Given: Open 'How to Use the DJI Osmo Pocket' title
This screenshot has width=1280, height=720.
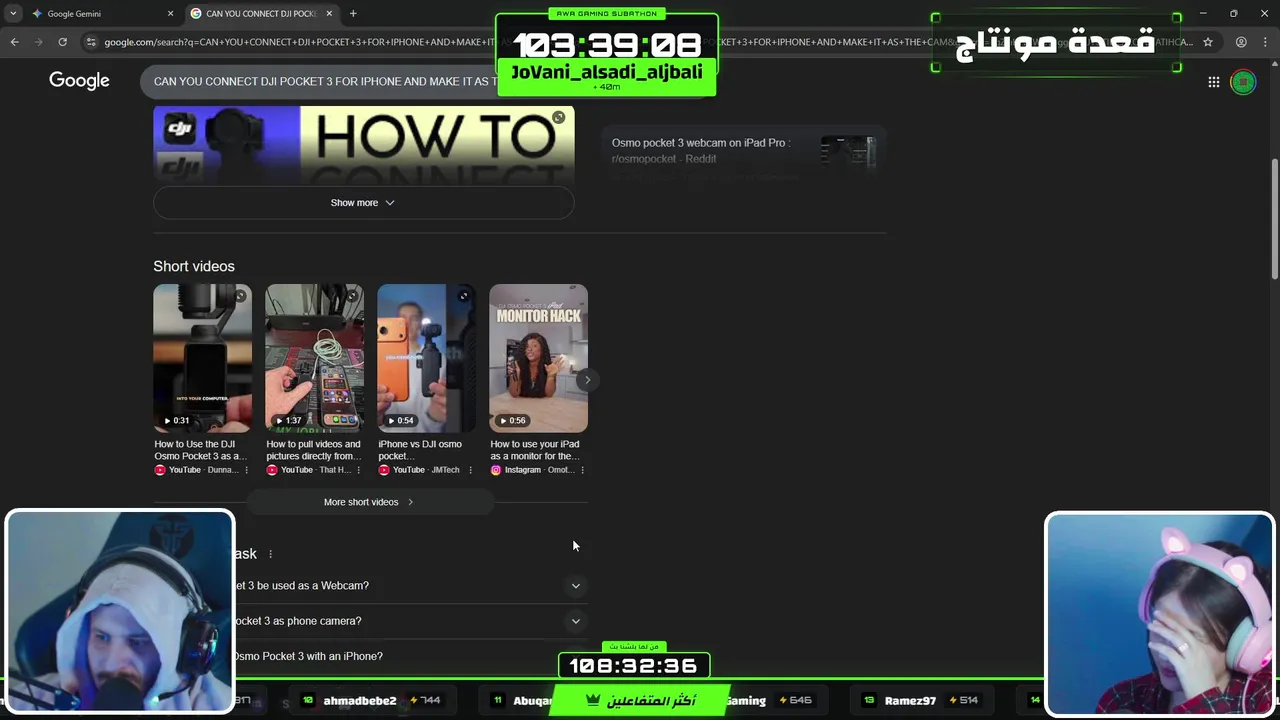Looking at the screenshot, I should point(200,450).
